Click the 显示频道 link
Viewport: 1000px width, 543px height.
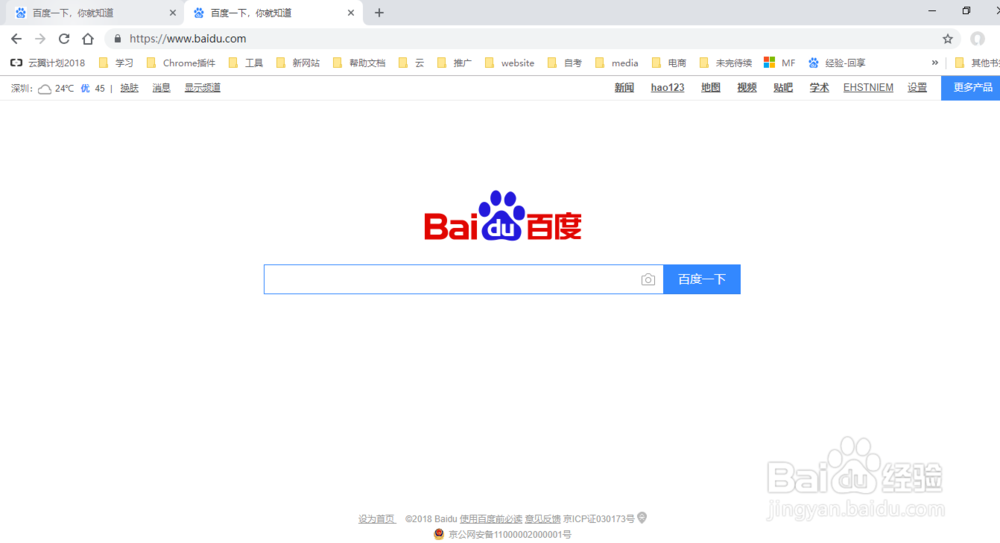pyautogui.click(x=202, y=88)
